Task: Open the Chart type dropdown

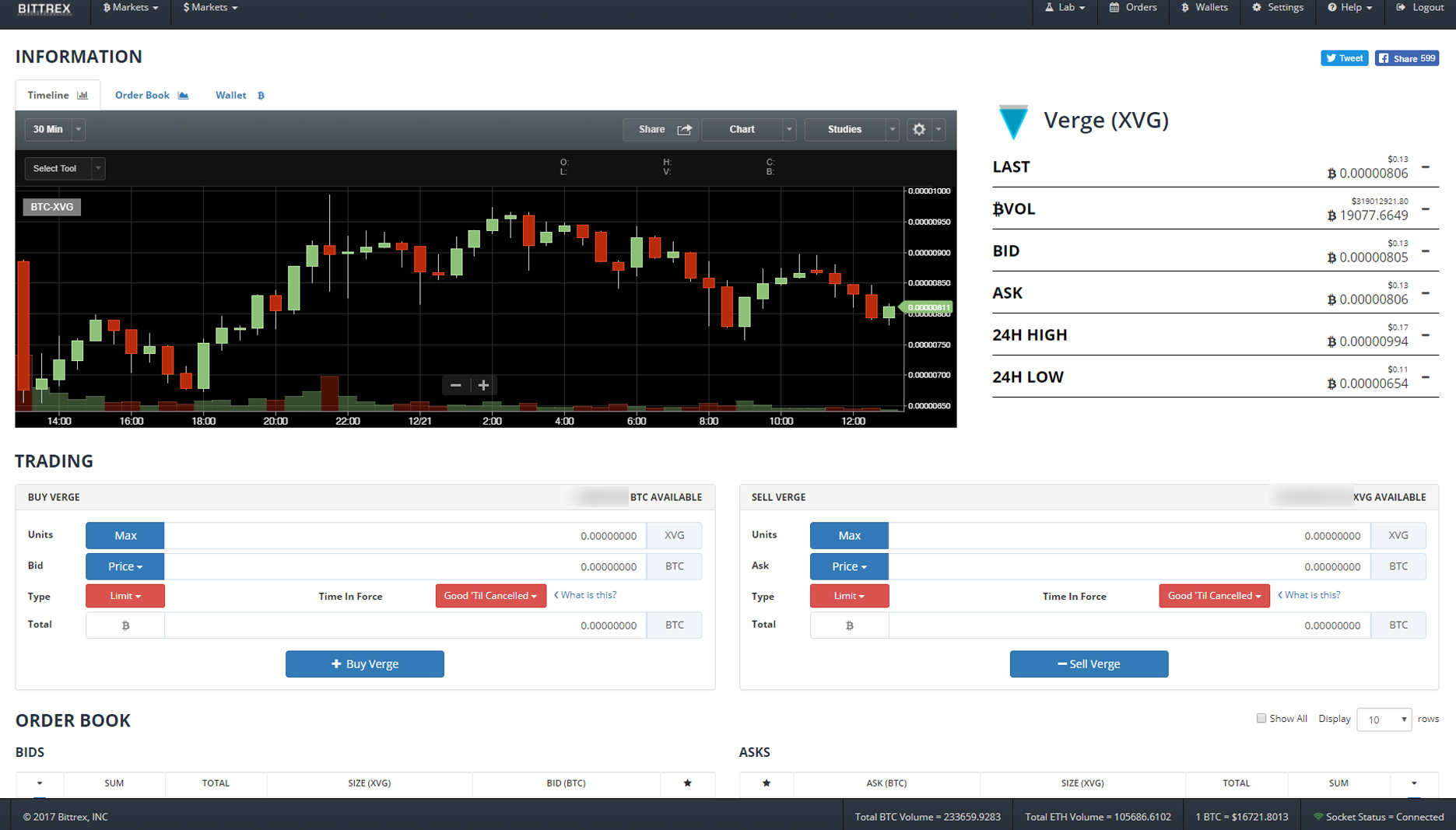Action: coord(749,129)
